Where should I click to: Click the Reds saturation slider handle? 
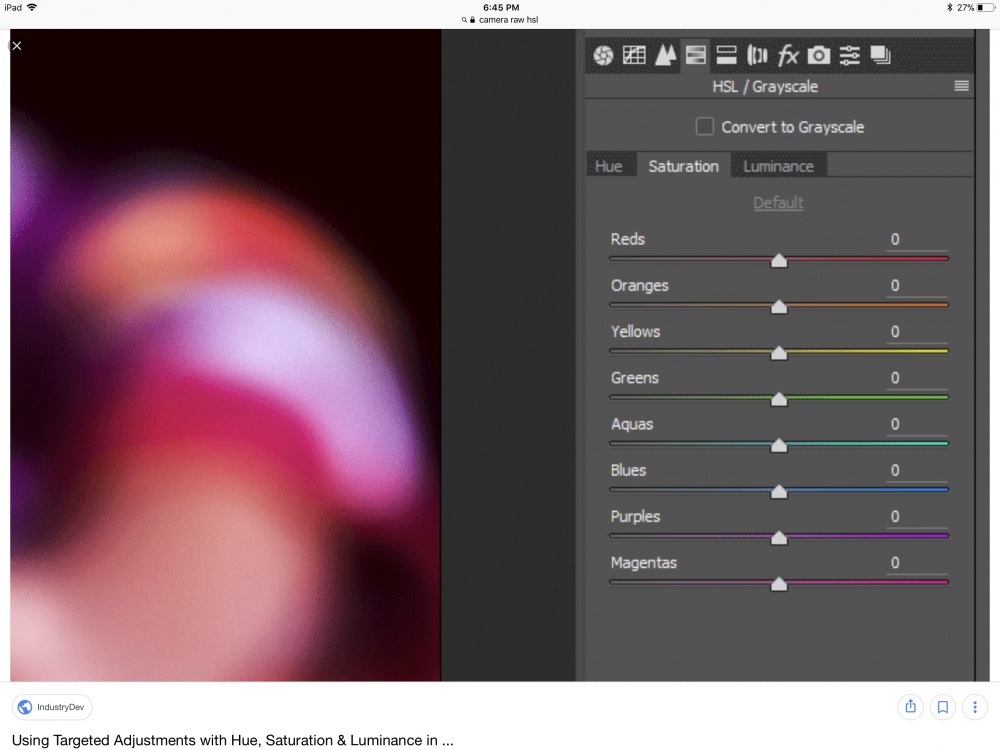tap(779, 260)
